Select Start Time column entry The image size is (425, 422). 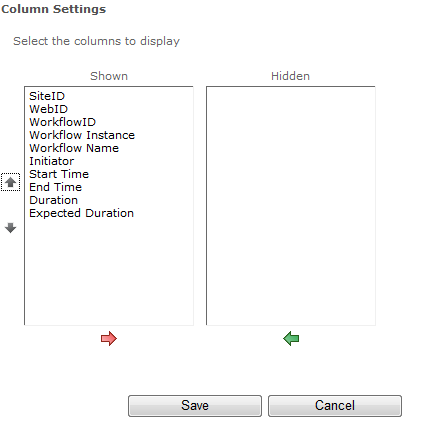tap(59, 174)
